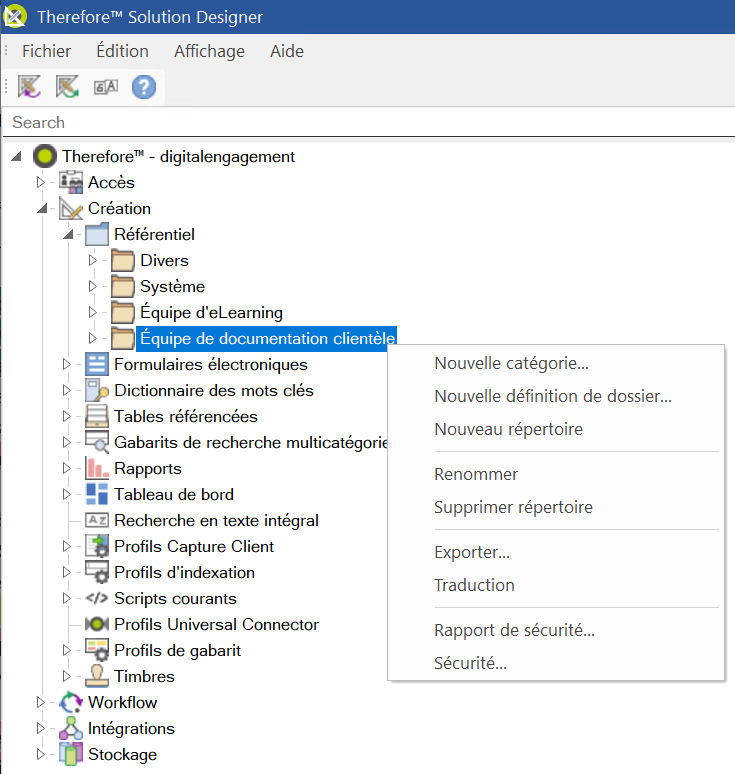This screenshot has height=774, width=735.
Task: Select the Dictionnaire des mots clés label
Action: click(x=214, y=390)
